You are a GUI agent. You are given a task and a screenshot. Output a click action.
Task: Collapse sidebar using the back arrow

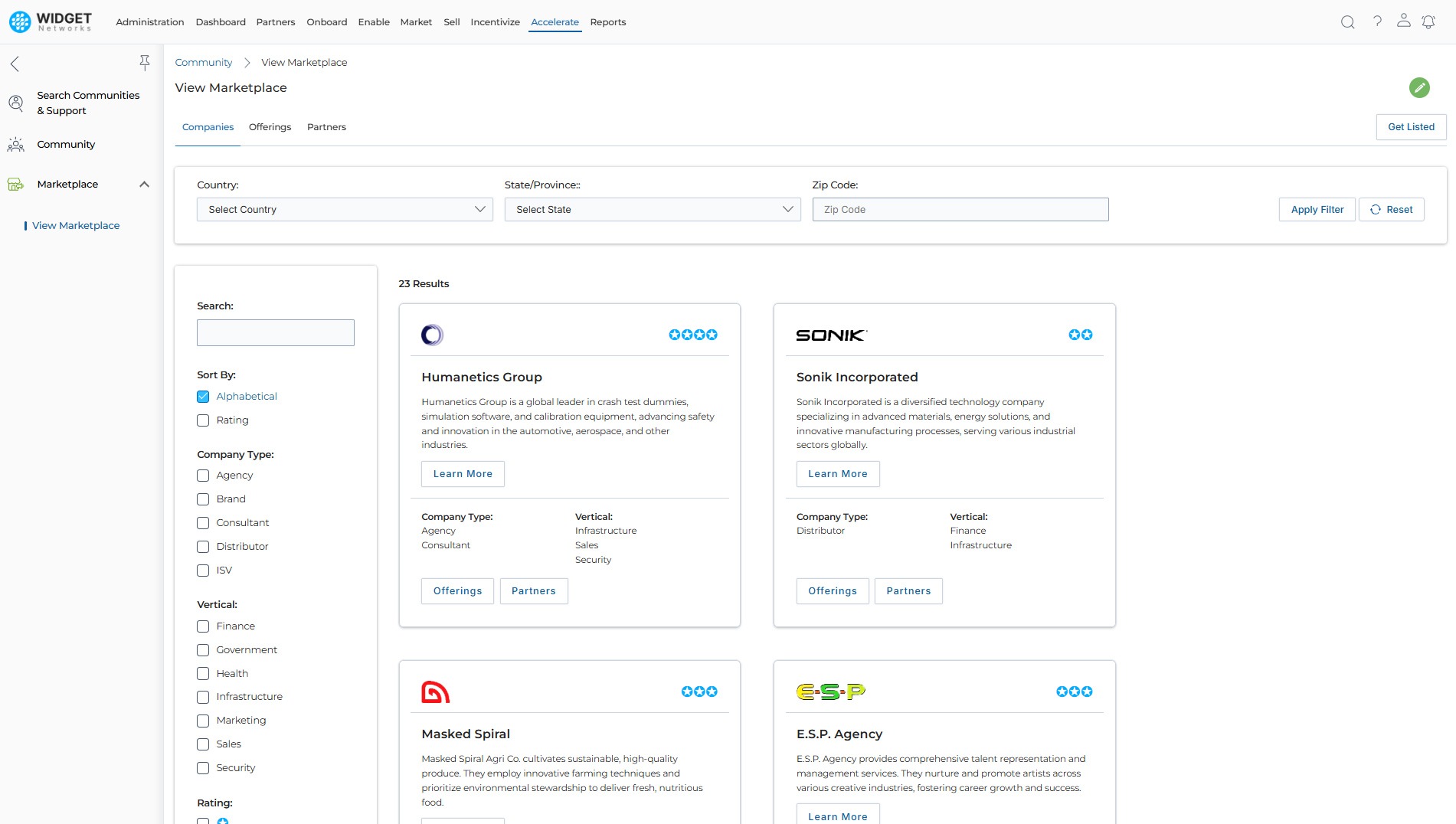[x=15, y=64]
